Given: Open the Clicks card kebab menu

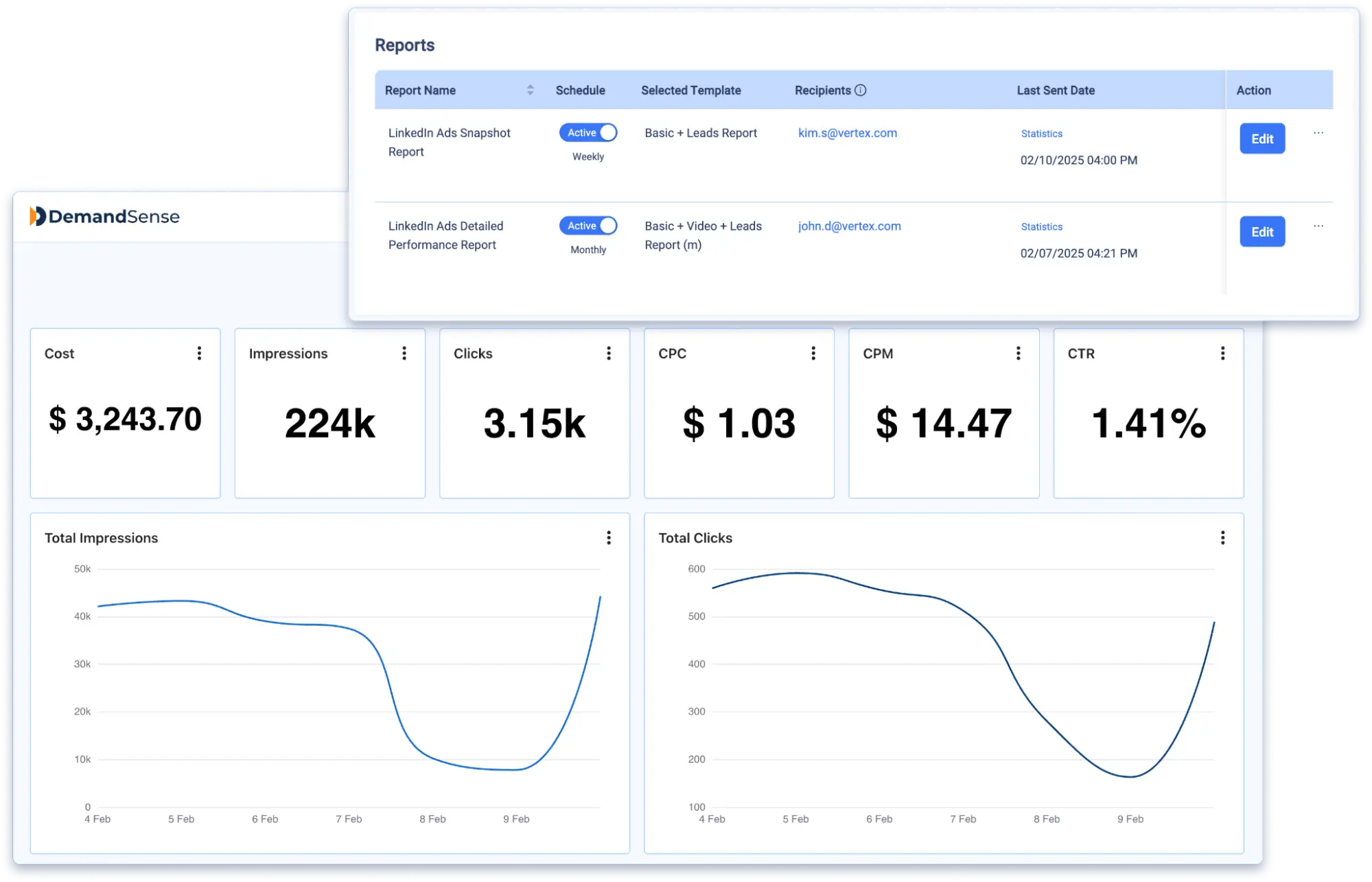Looking at the screenshot, I should tap(609, 353).
